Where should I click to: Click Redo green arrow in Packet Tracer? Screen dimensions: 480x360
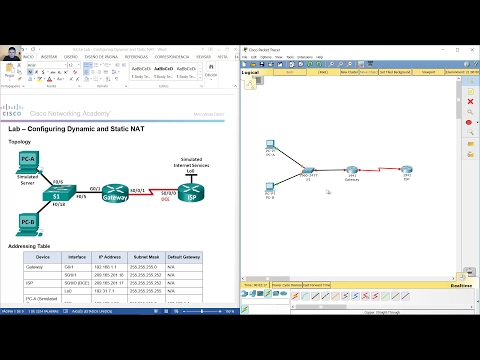319,64
